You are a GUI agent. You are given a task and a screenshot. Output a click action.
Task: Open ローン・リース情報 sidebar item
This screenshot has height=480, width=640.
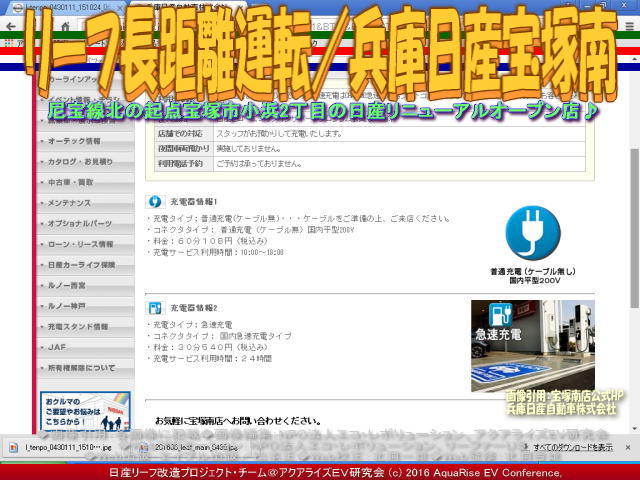[x=85, y=244]
